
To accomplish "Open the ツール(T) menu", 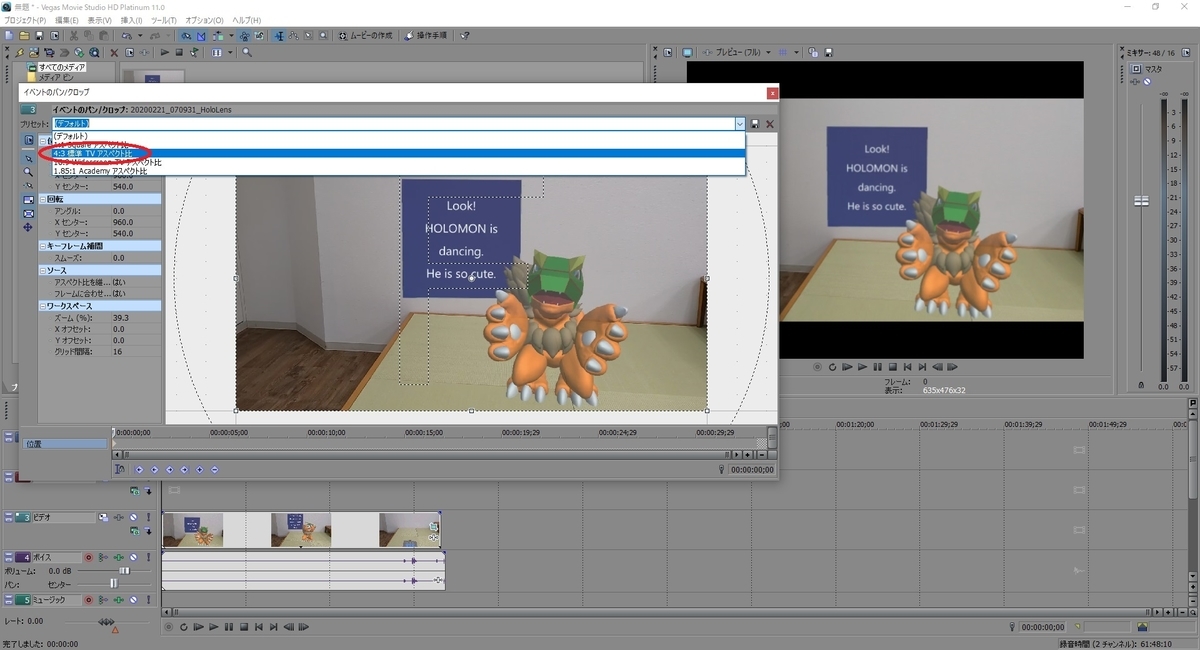I will click(163, 20).
